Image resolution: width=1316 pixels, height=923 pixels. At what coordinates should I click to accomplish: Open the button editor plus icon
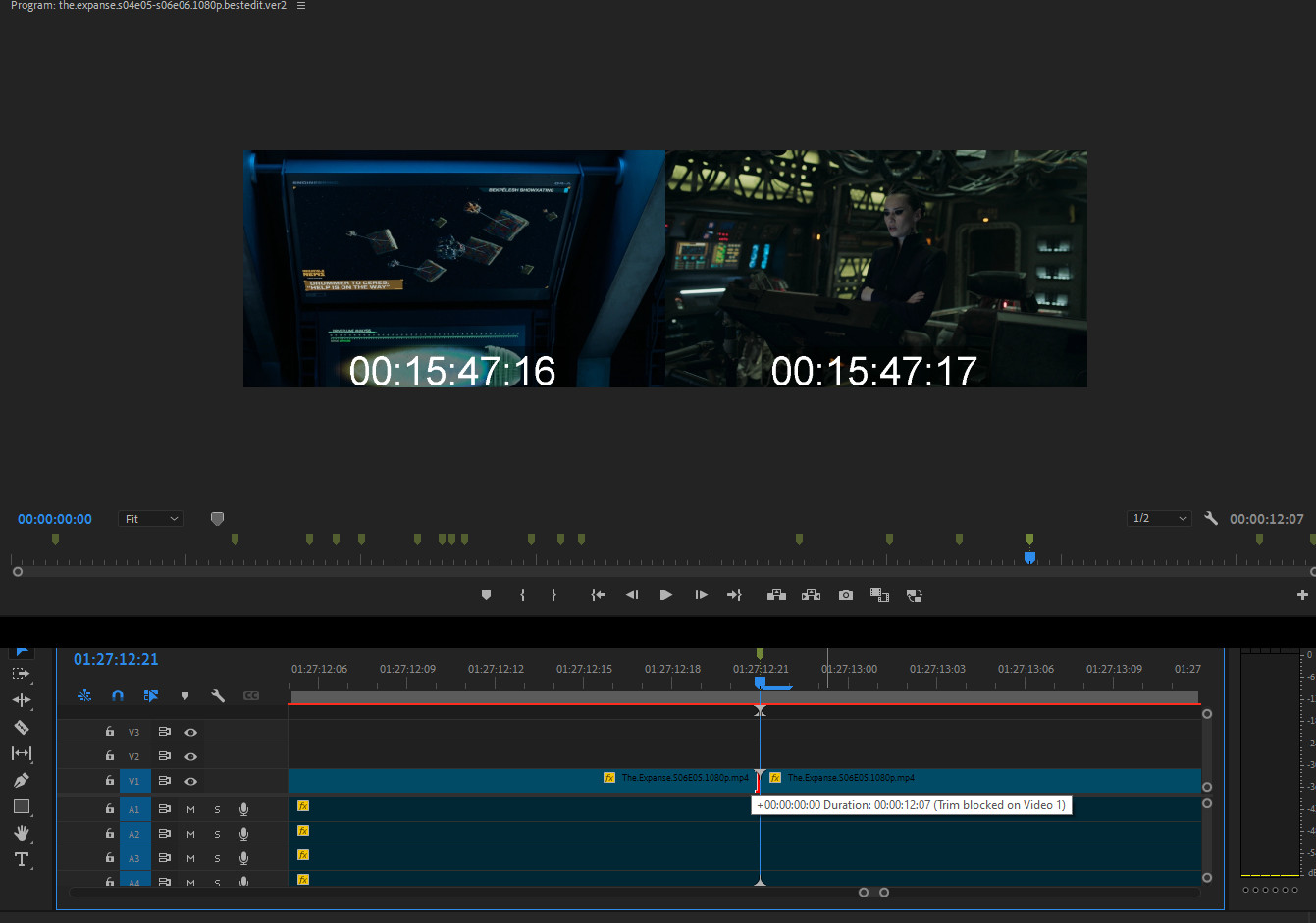pos(1302,595)
